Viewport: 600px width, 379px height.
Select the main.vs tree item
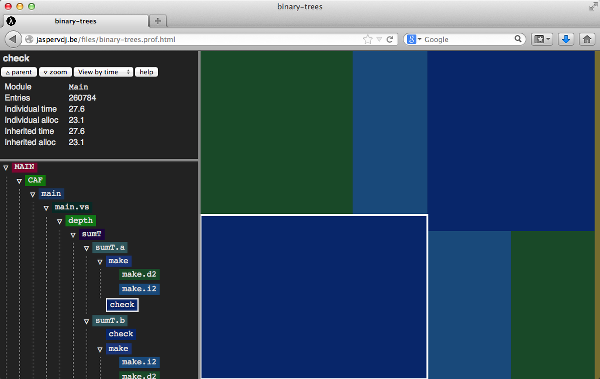[72, 207]
